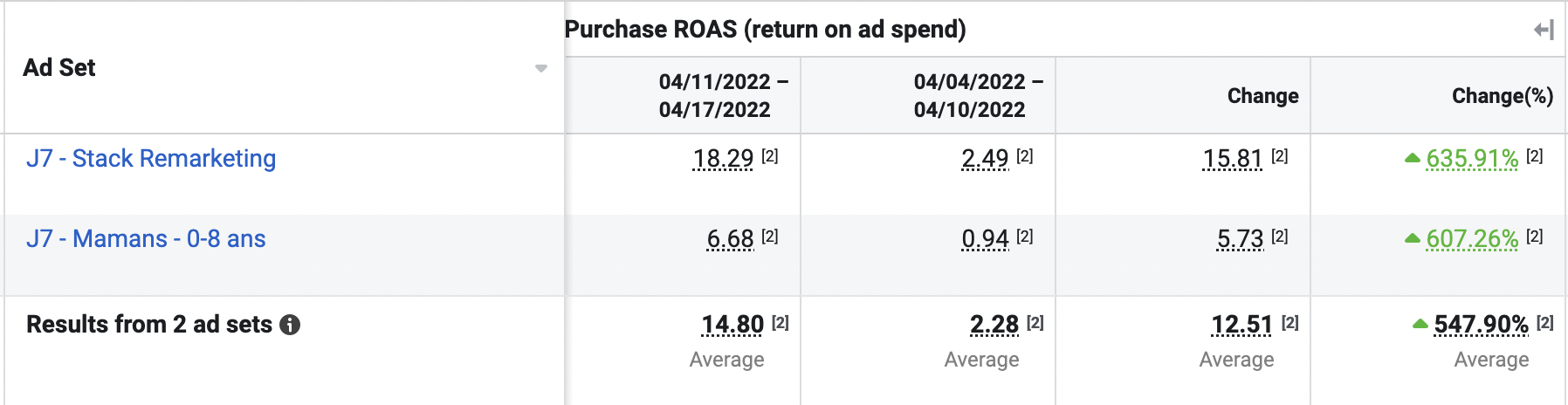Click the Change column header

1262,96
